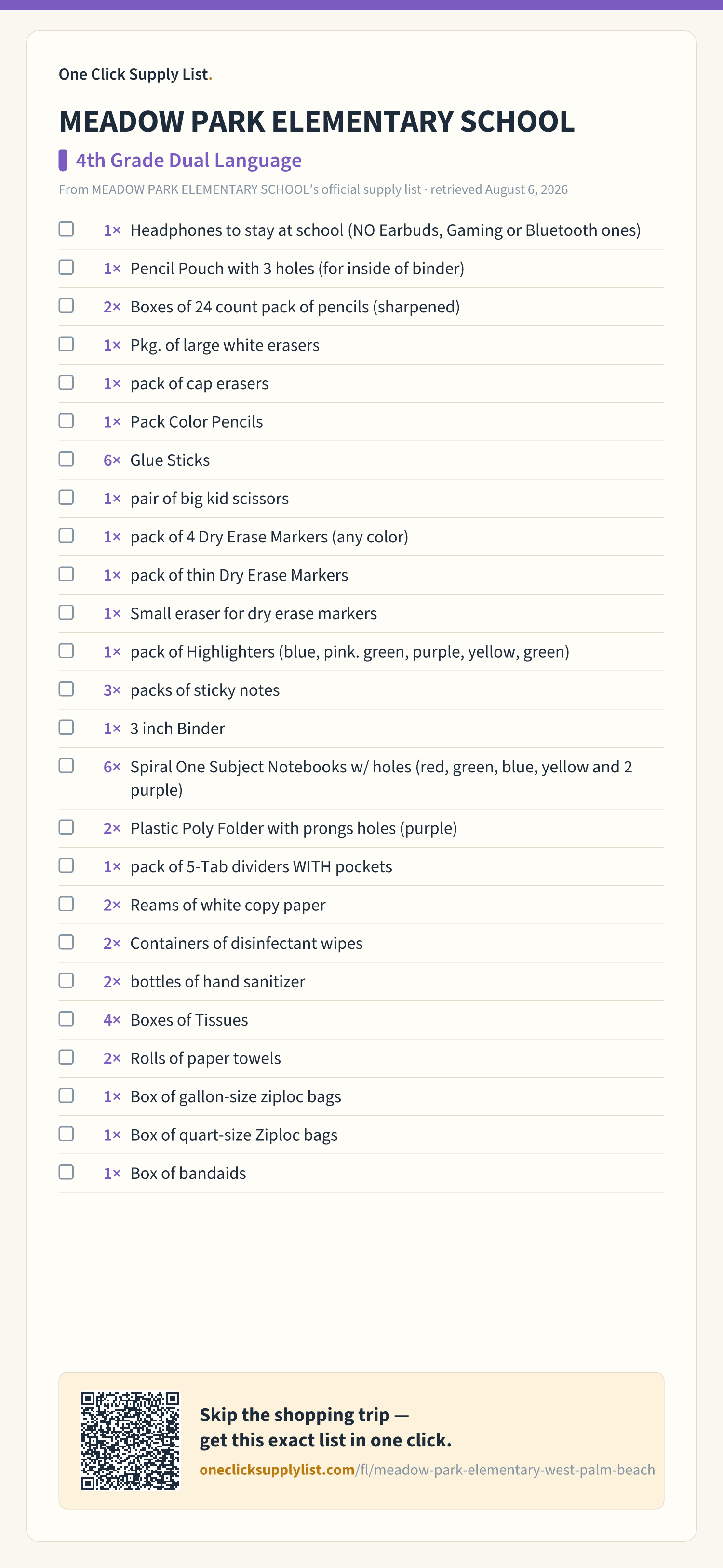
Task: Check the Headphones to stay at school checkbox
Action: 67,229
